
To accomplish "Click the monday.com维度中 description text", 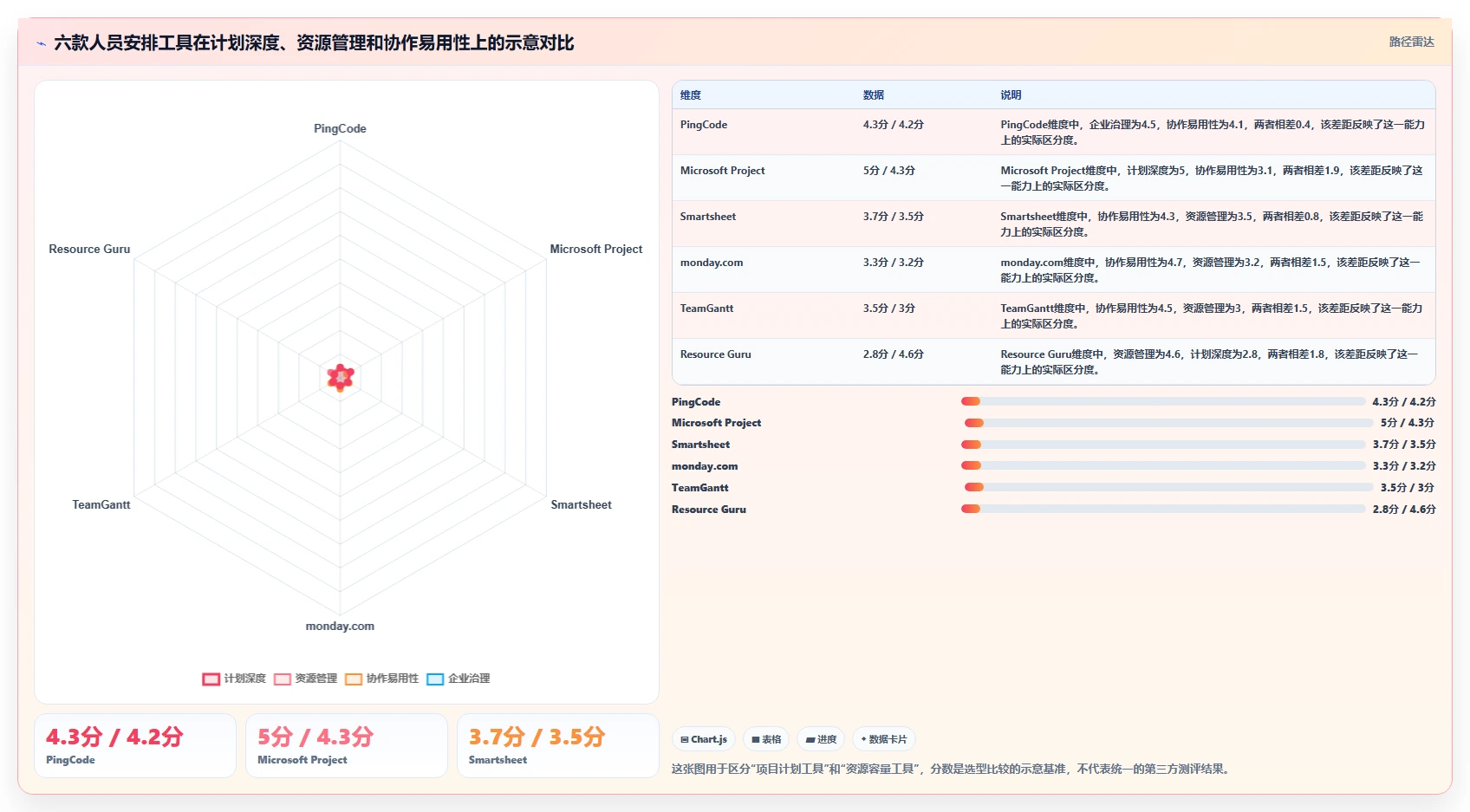I will coord(1211,270).
